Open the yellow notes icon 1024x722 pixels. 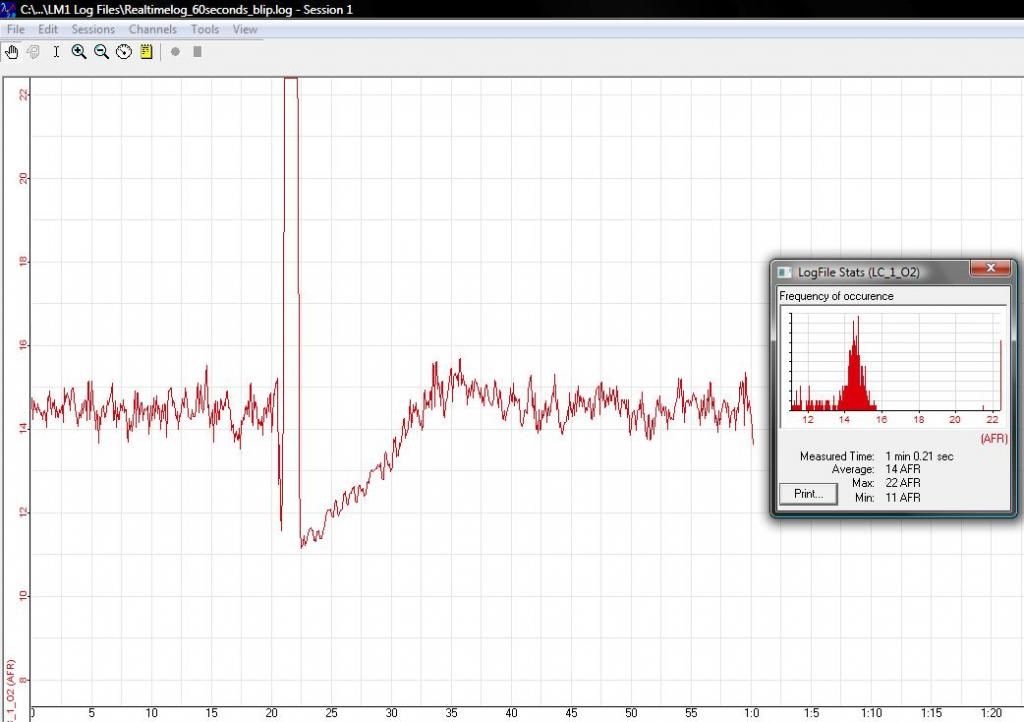[x=146, y=51]
